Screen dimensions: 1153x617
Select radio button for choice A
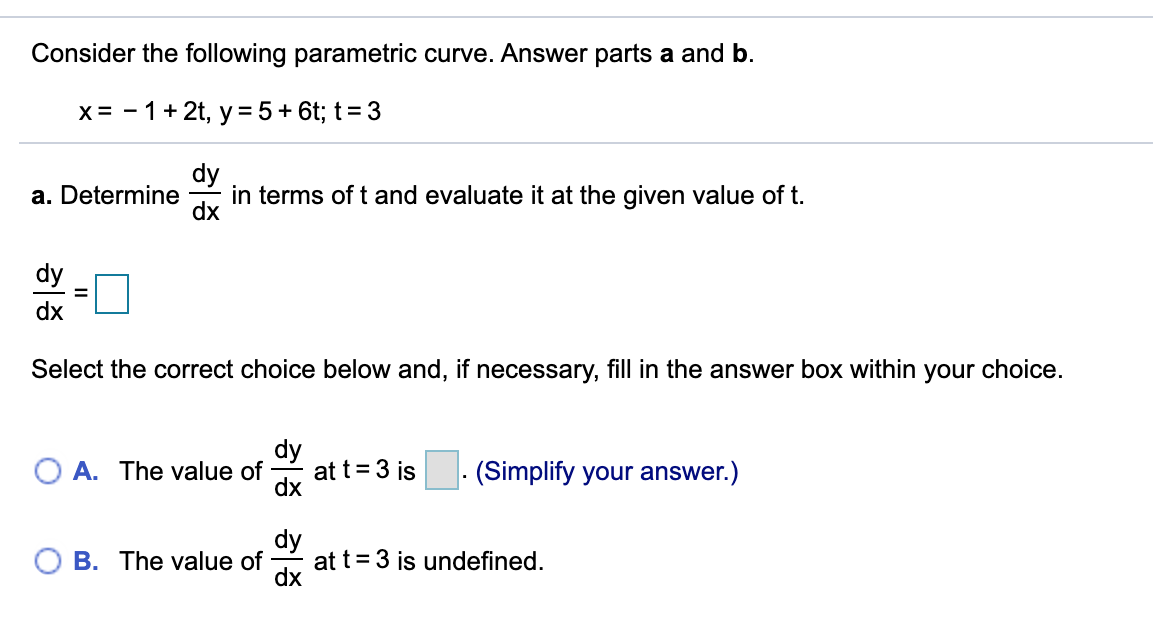point(48,471)
